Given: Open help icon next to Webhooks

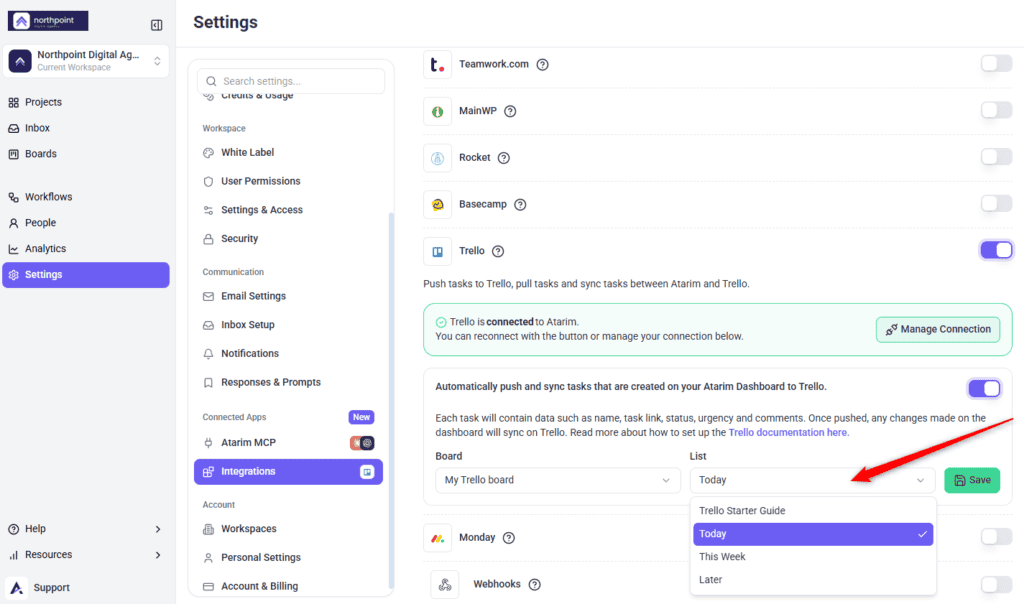Looking at the screenshot, I should click(534, 584).
